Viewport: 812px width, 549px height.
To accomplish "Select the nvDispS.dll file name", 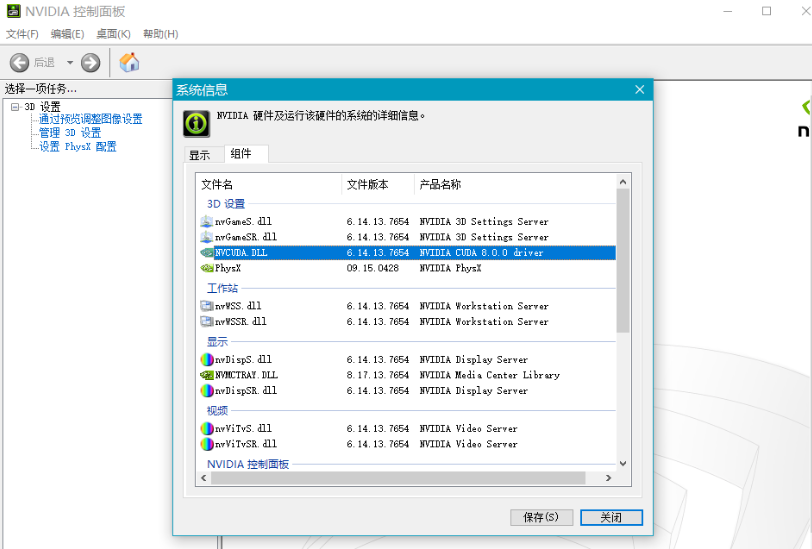I will 243,359.
